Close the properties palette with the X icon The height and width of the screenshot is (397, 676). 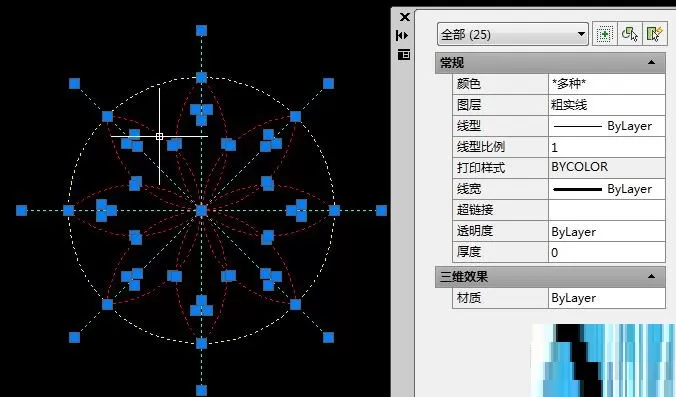[x=404, y=17]
